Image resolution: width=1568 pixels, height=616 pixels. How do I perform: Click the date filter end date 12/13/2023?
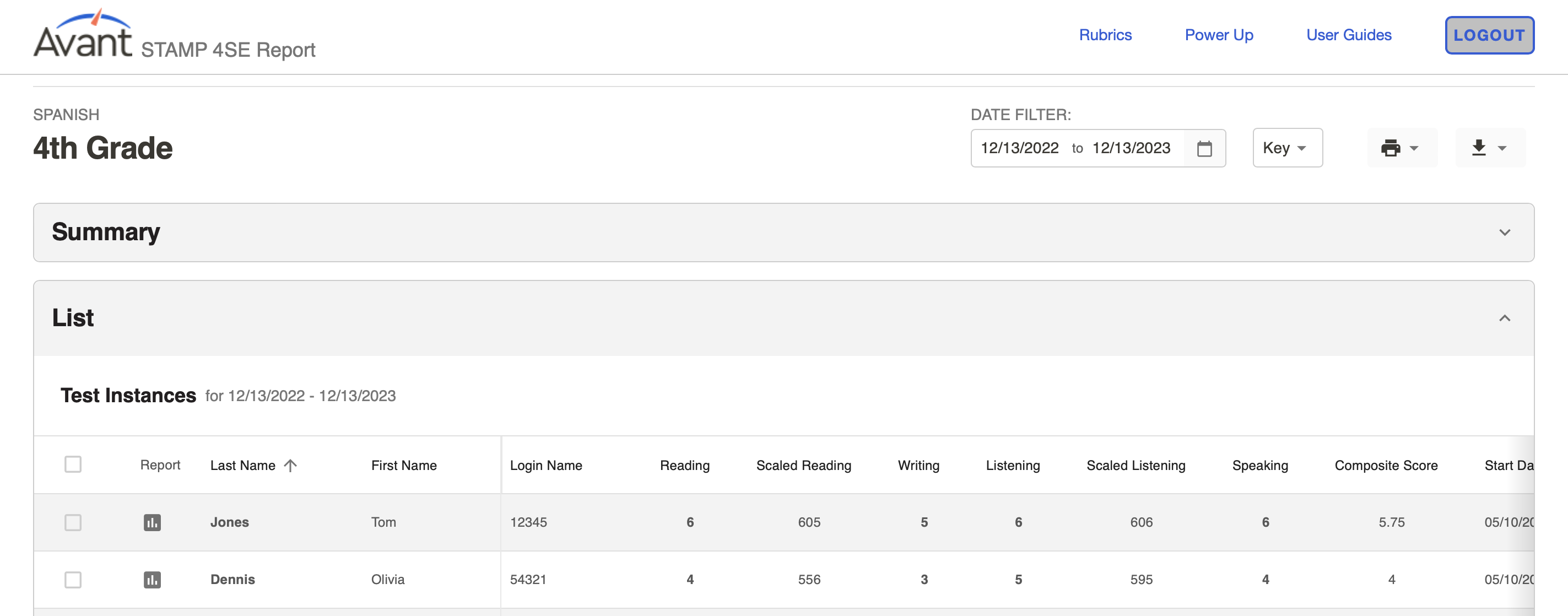[1131, 148]
